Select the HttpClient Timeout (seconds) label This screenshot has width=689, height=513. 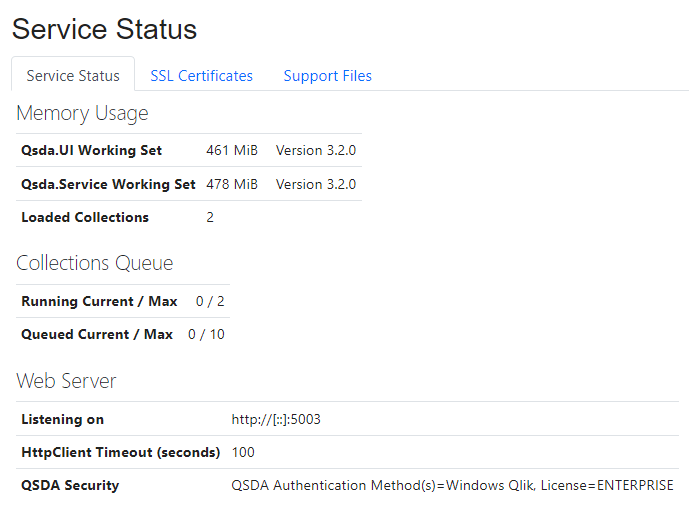(x=120, y=452)
